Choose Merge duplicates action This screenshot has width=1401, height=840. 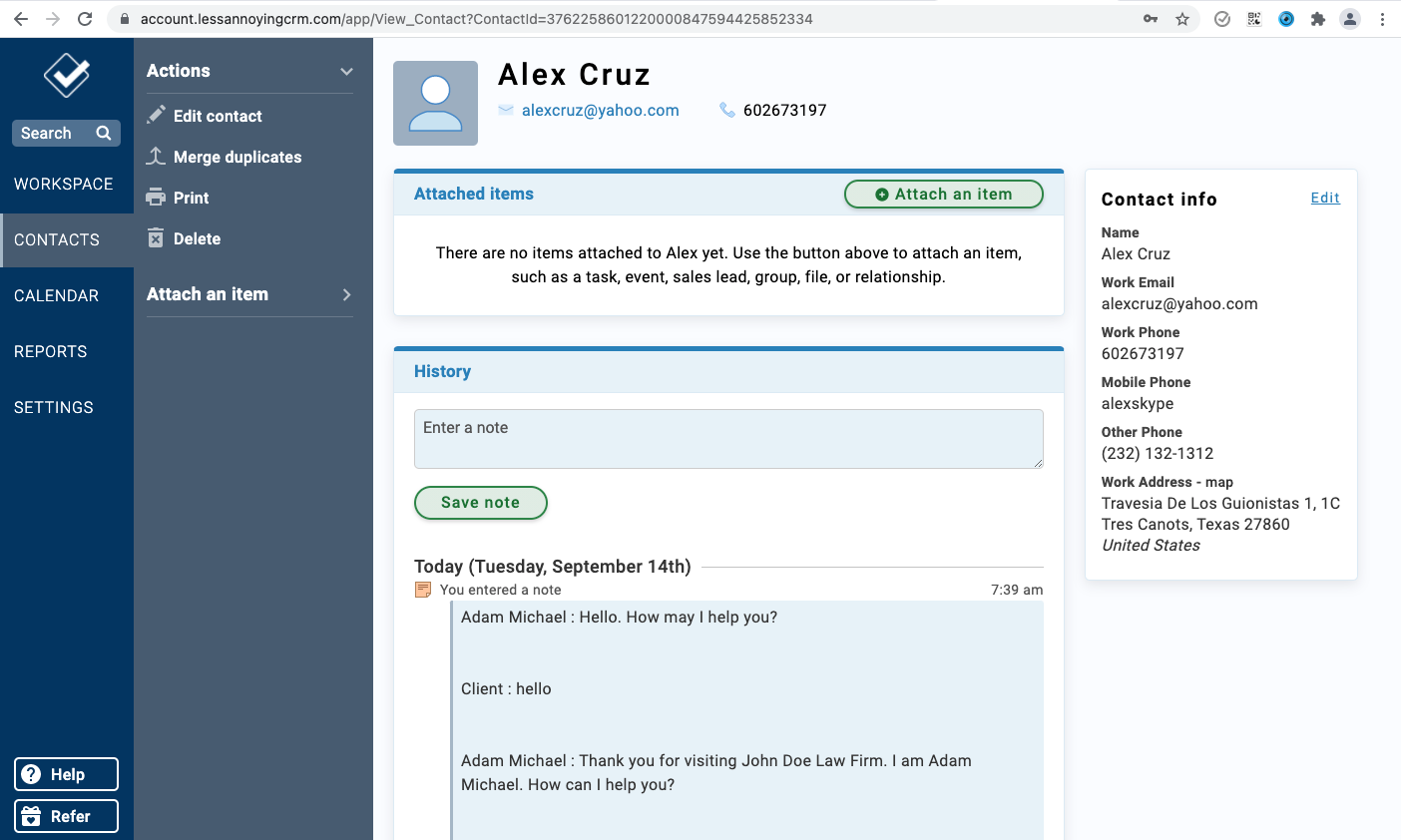coord(237,157)
